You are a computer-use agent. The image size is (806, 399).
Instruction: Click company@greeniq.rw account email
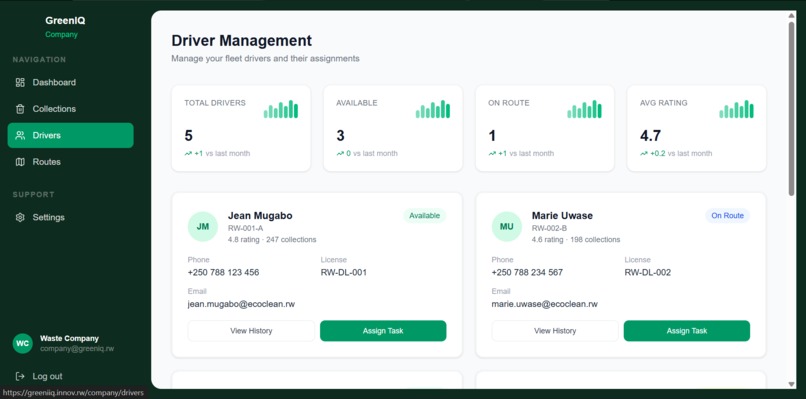77,349
